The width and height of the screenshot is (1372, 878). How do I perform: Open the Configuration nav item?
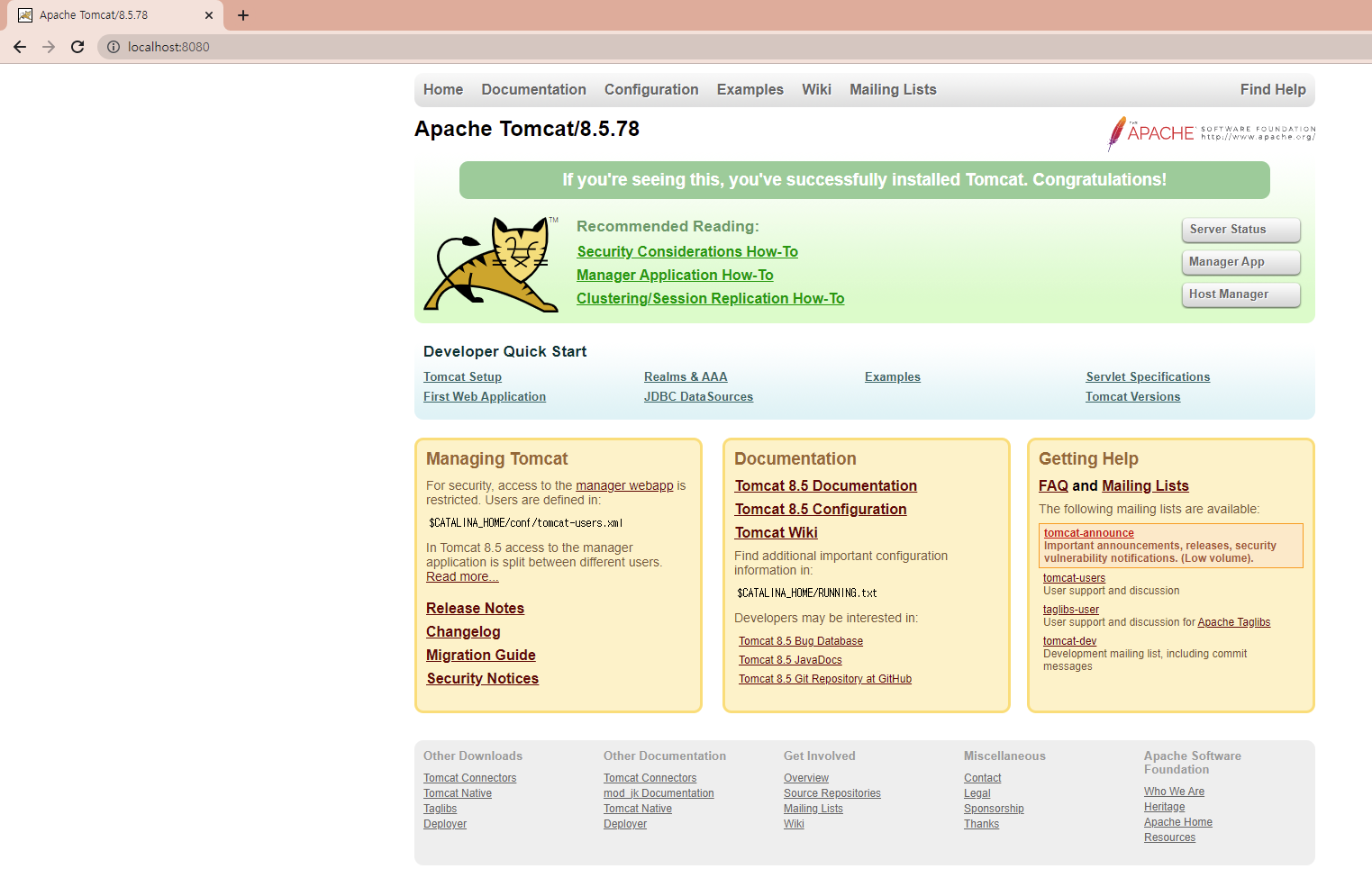pos(651,89)
